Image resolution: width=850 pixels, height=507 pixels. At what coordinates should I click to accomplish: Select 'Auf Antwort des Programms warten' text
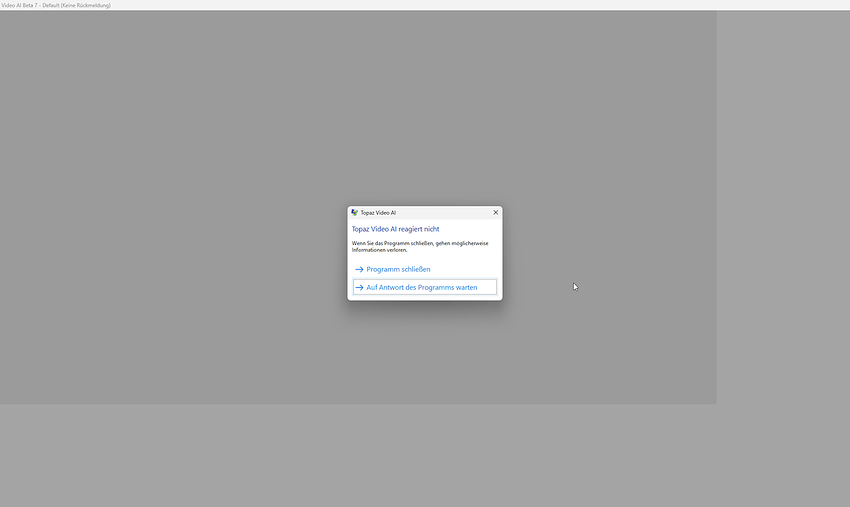(x=421, y=288)
